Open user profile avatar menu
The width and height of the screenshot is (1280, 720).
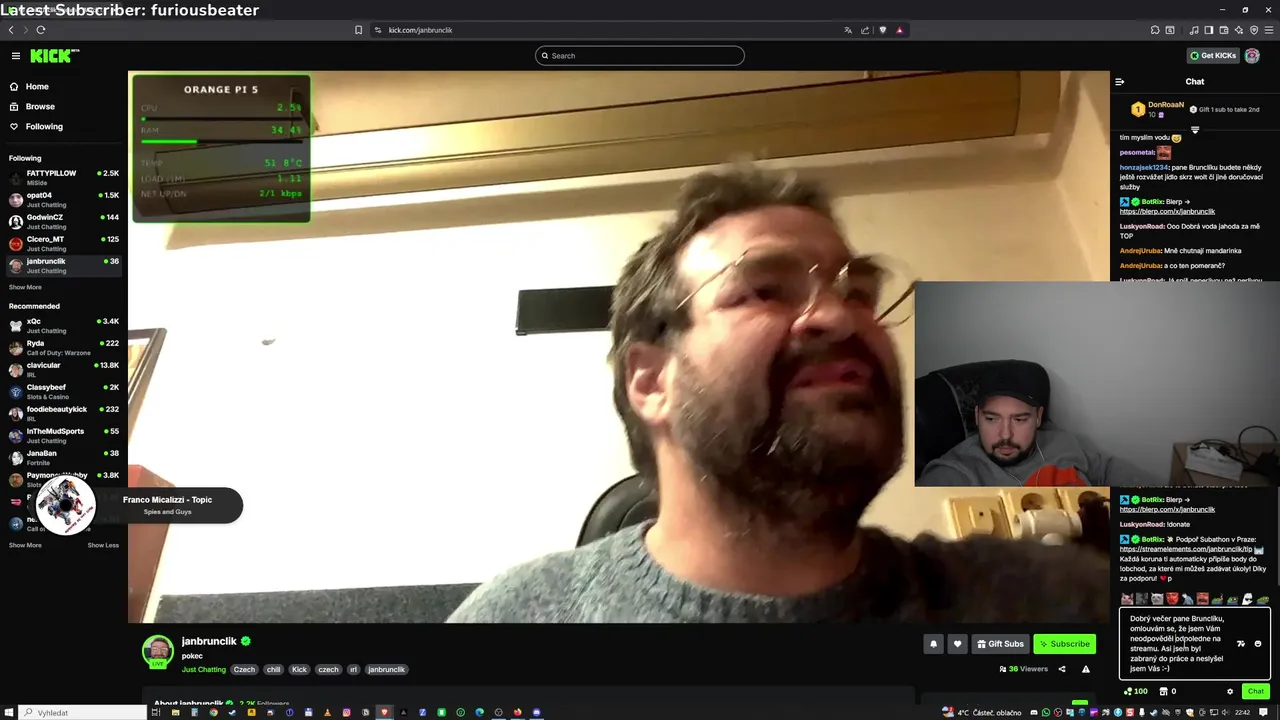(1252, 56)
